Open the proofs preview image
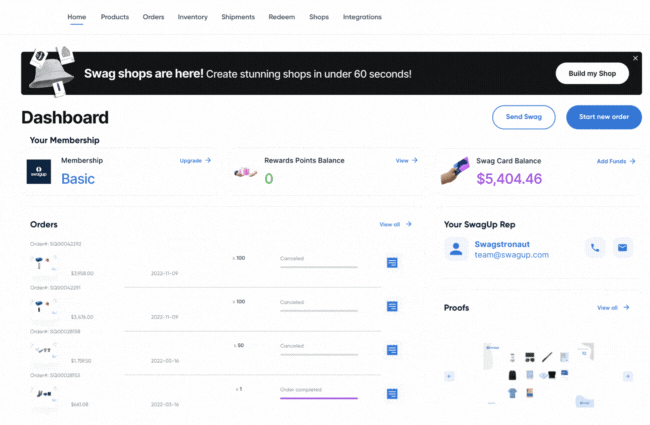650x425 pixels. pyautogui.click(x=538, y=375)
